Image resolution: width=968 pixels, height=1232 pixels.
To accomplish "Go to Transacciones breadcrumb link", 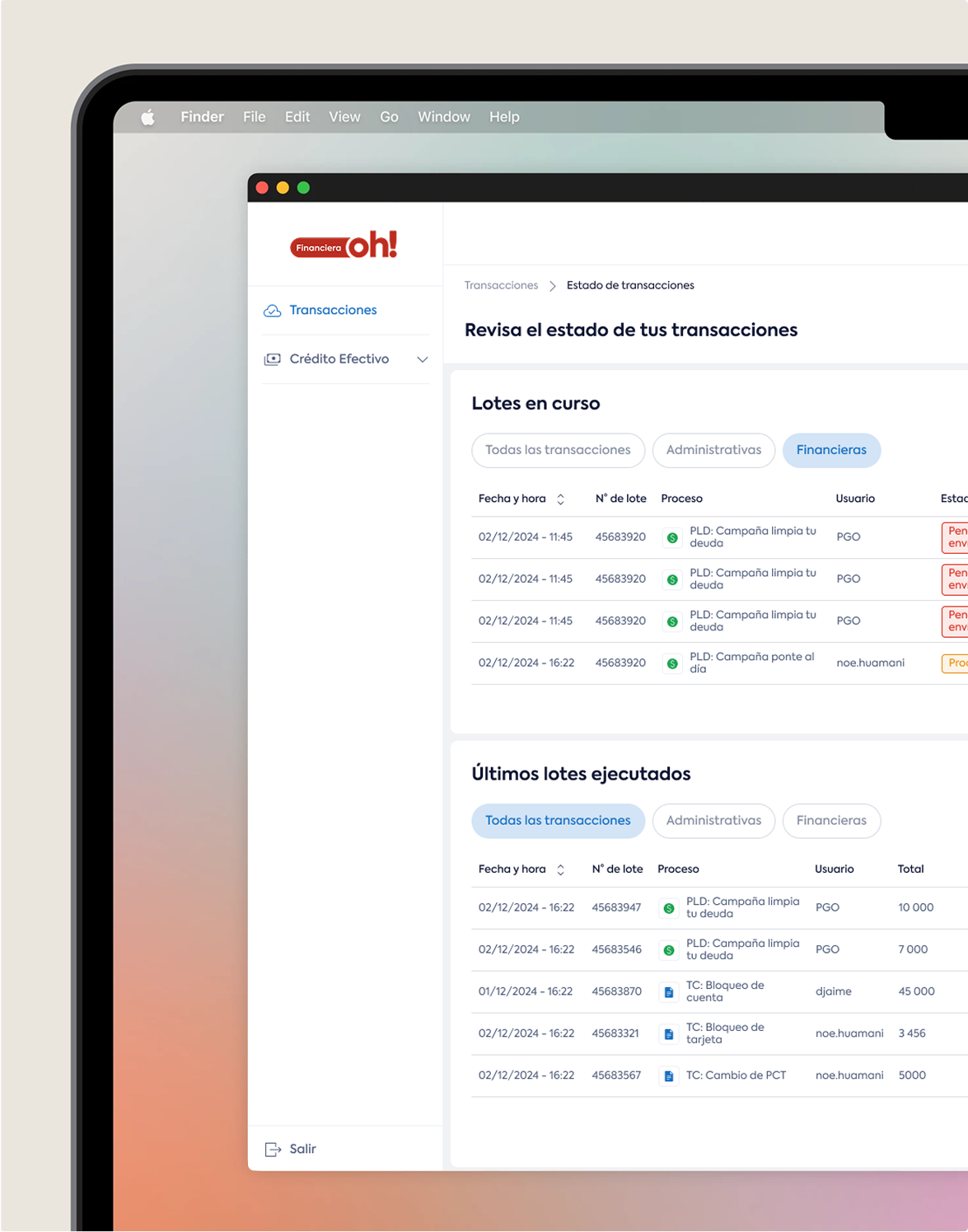I will 501,285.
